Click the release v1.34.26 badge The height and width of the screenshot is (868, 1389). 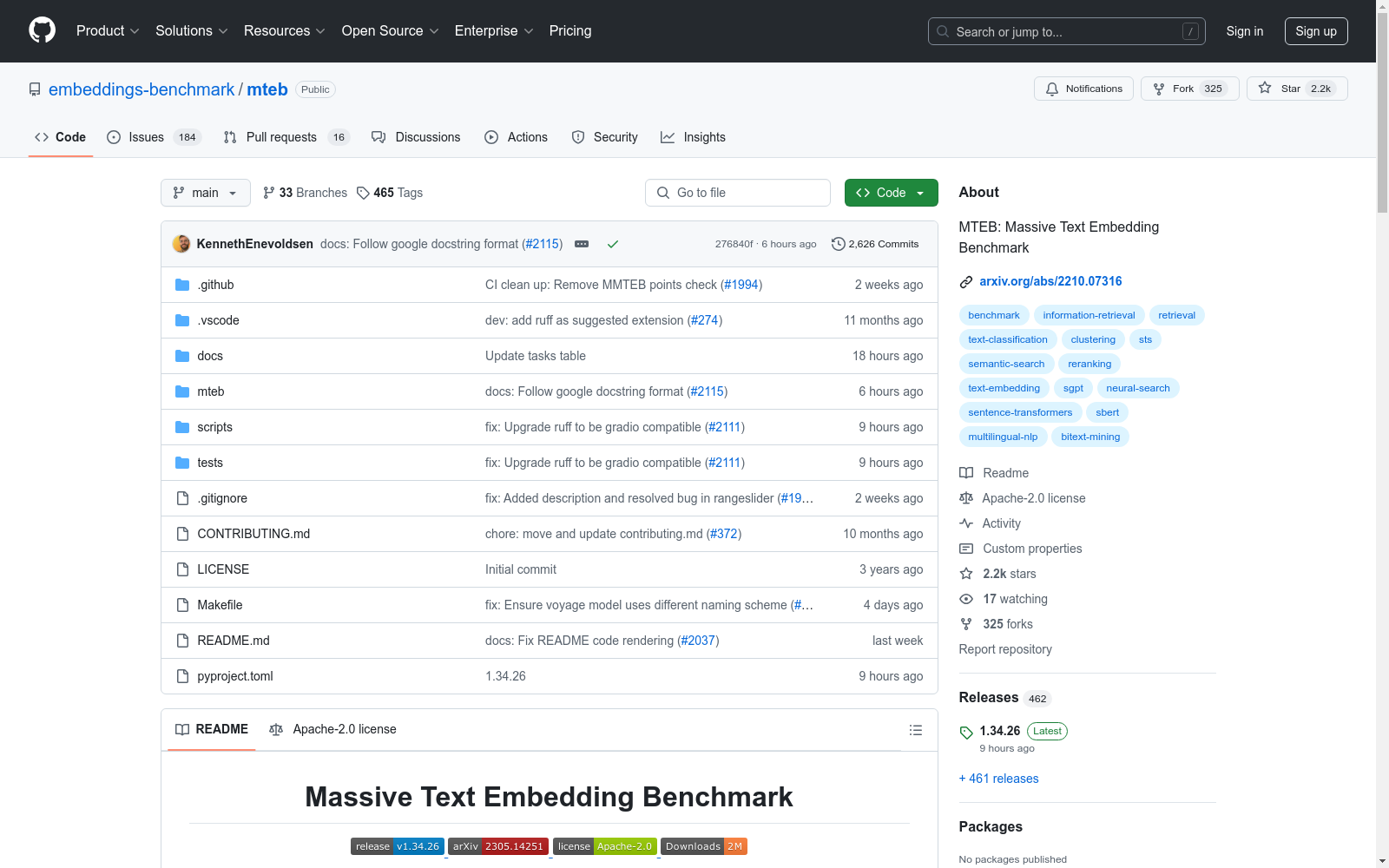tap(398, 846)
